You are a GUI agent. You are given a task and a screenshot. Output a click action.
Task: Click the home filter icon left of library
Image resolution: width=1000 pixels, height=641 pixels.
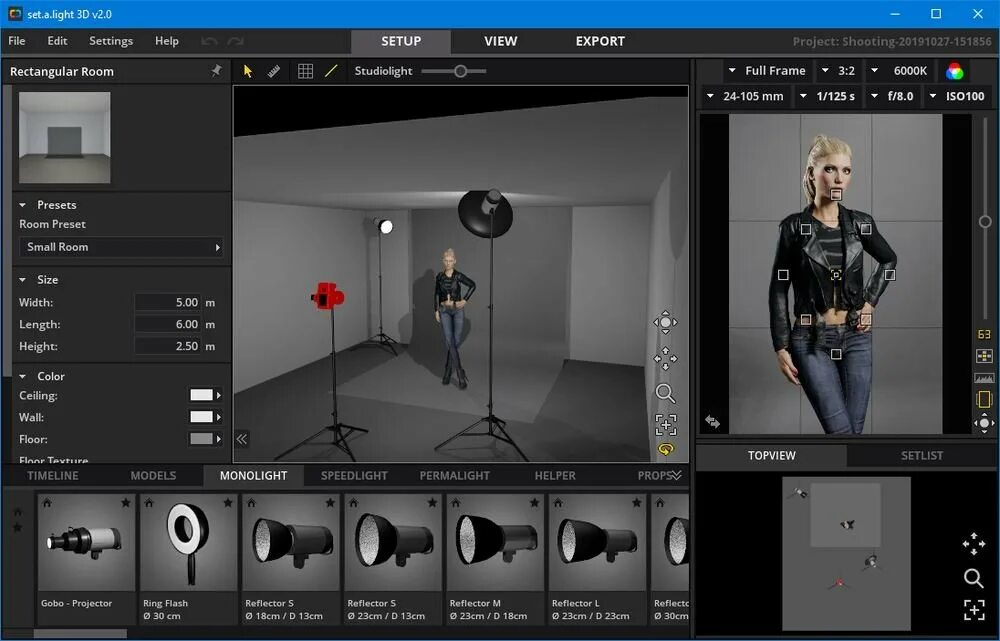[18, 512]
